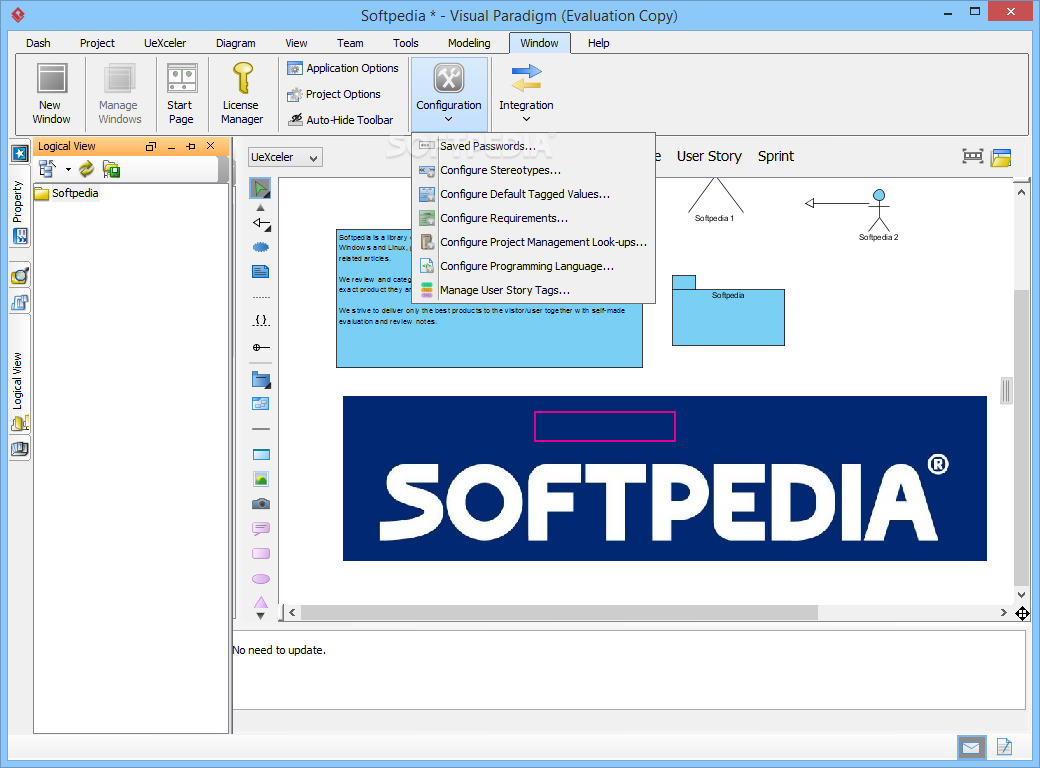Open Configure Requirements entry
The image size is (1040, 768).
(534, 218)
